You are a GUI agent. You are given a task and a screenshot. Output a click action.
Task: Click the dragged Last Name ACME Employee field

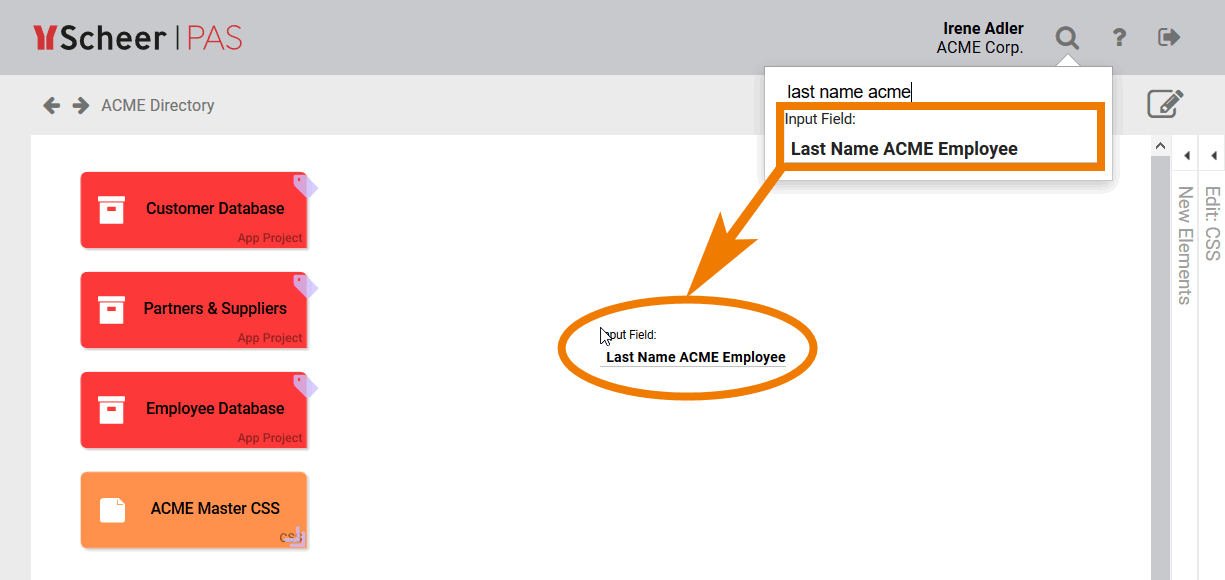693,347
